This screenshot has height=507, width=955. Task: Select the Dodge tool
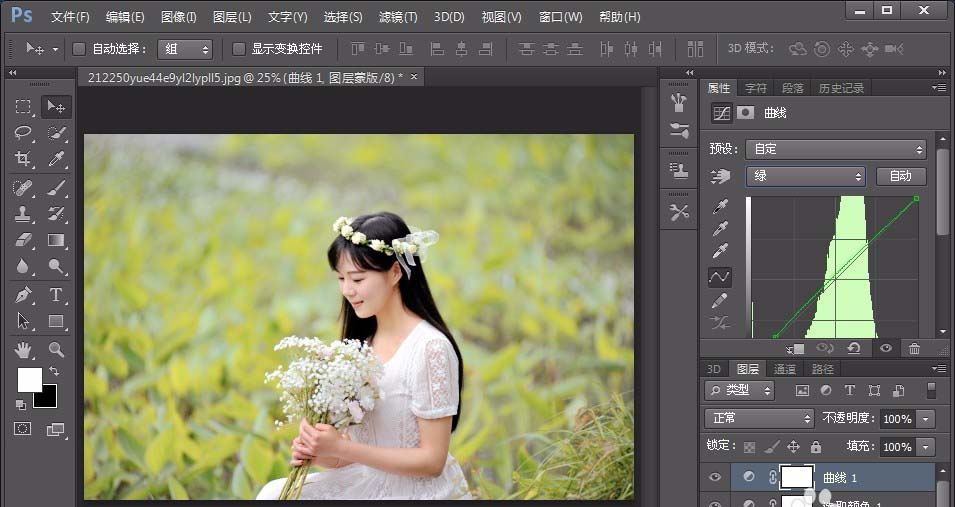pyautogui.click(x=56, y=266)
